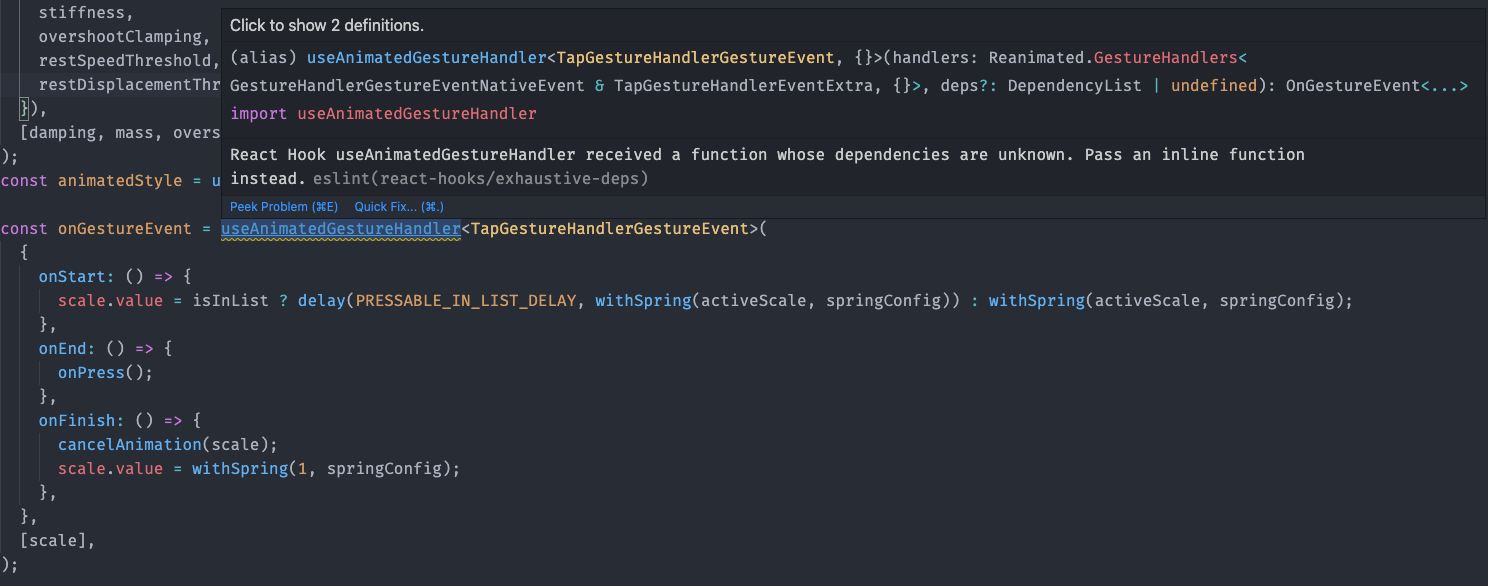Click underlined useAnimatedGestureHandler call
1488x586 pixels.
(x=341, y=228)
